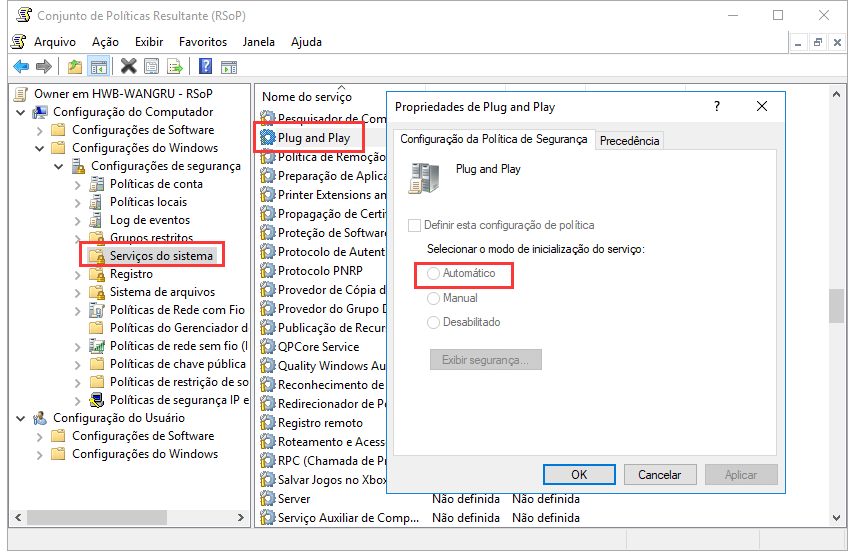The image size is (855, 558).
Task: Click the Log de eventos icon
Action: [x=97, y=220]
